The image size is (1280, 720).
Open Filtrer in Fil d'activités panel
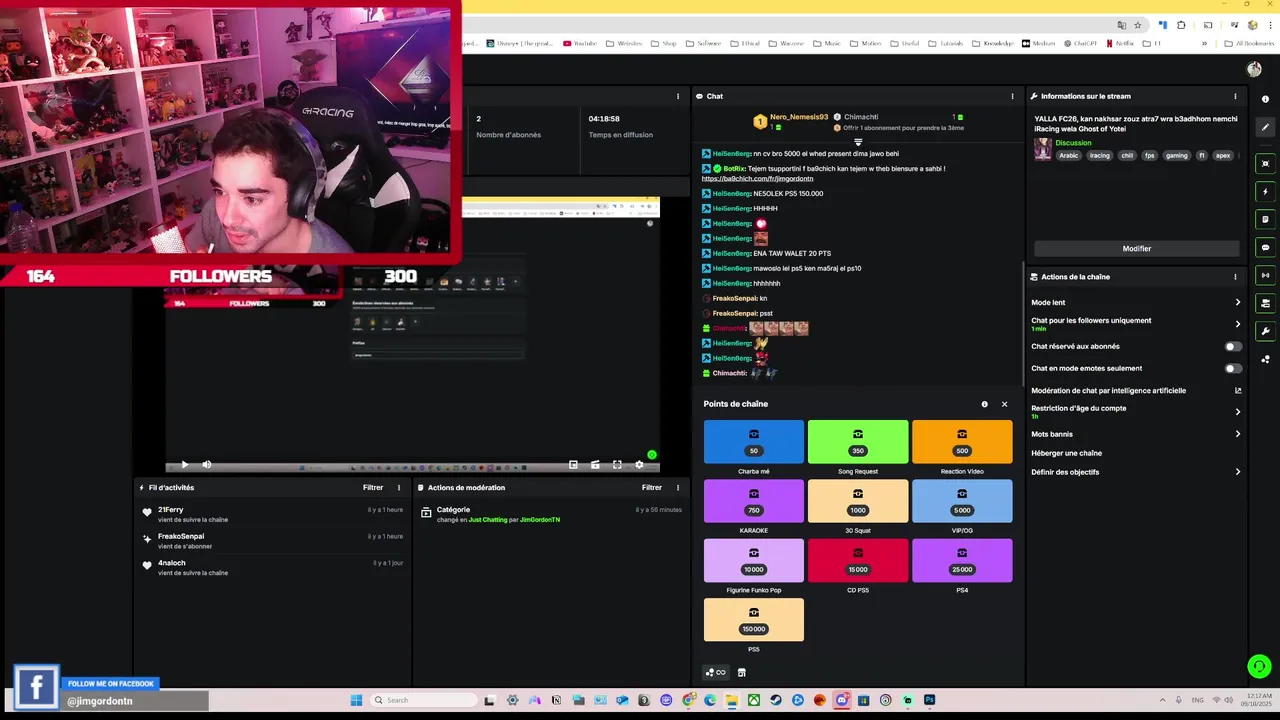(373, 488)
